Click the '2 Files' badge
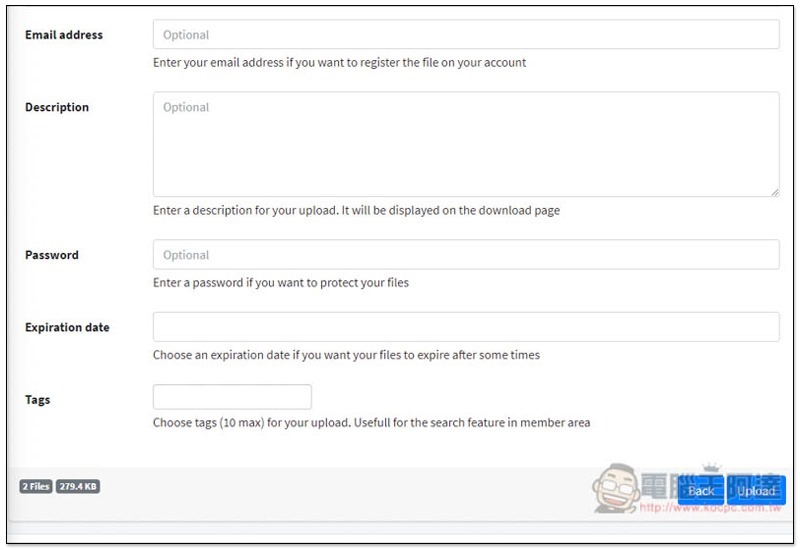This screenshot has height=550, width=800. pos(36,487)
